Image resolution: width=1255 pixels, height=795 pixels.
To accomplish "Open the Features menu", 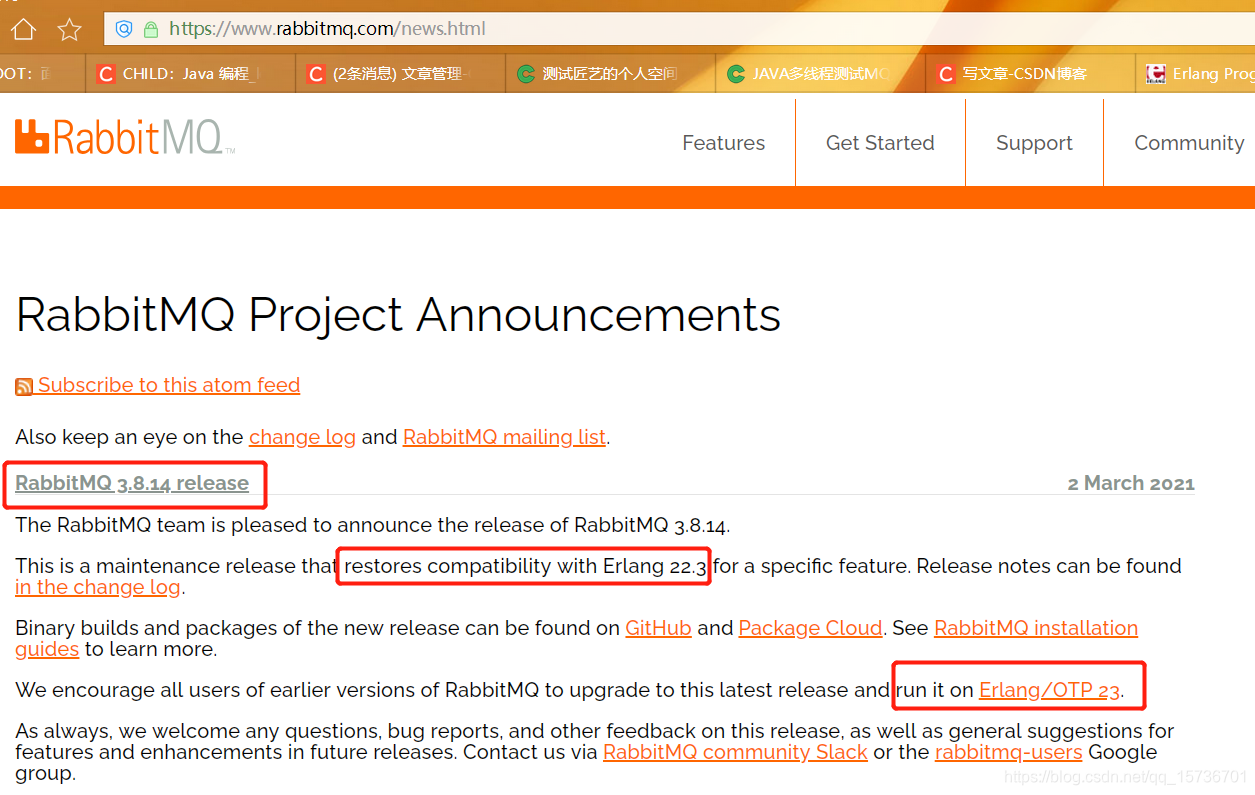I will point(723,143).
